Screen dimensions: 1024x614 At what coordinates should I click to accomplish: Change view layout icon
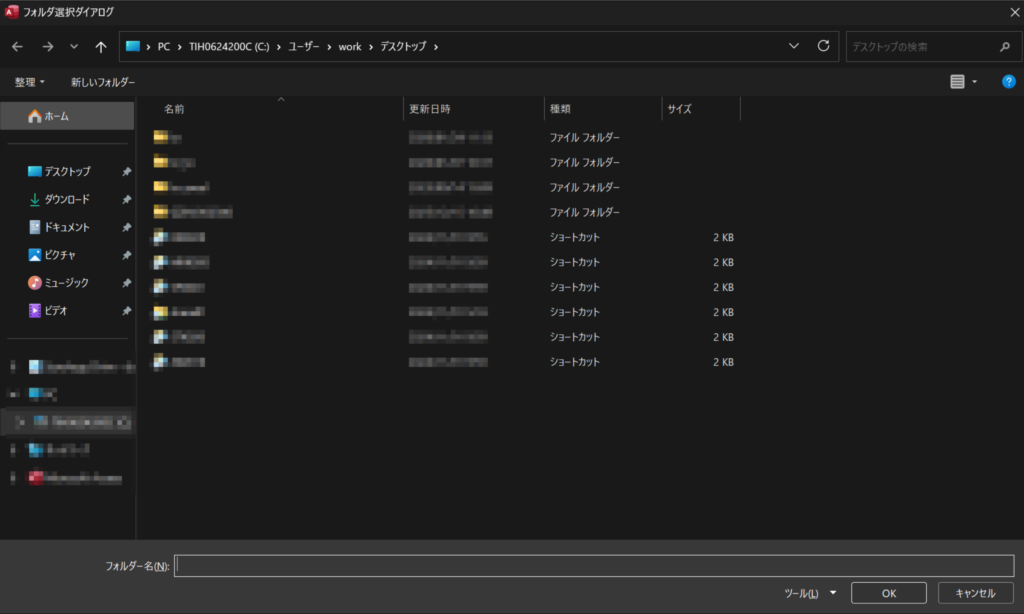click(957, 82)
